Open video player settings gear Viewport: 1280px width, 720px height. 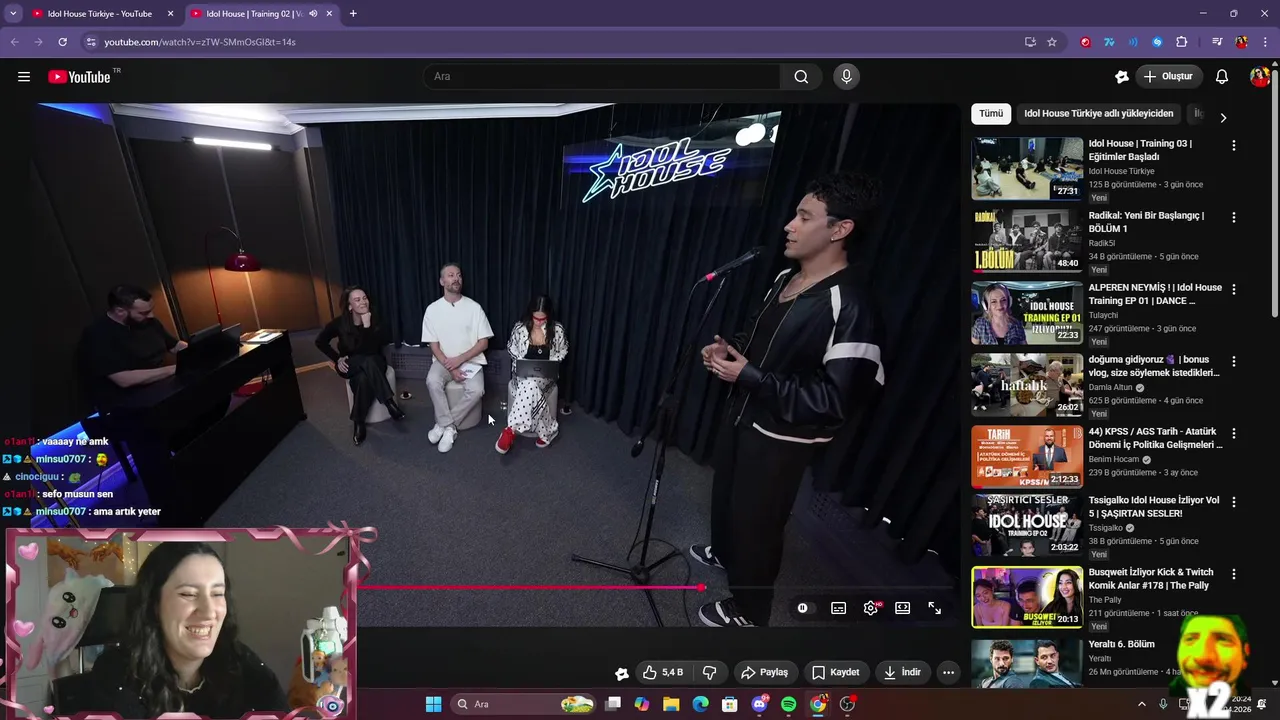[x=871, y=608]
